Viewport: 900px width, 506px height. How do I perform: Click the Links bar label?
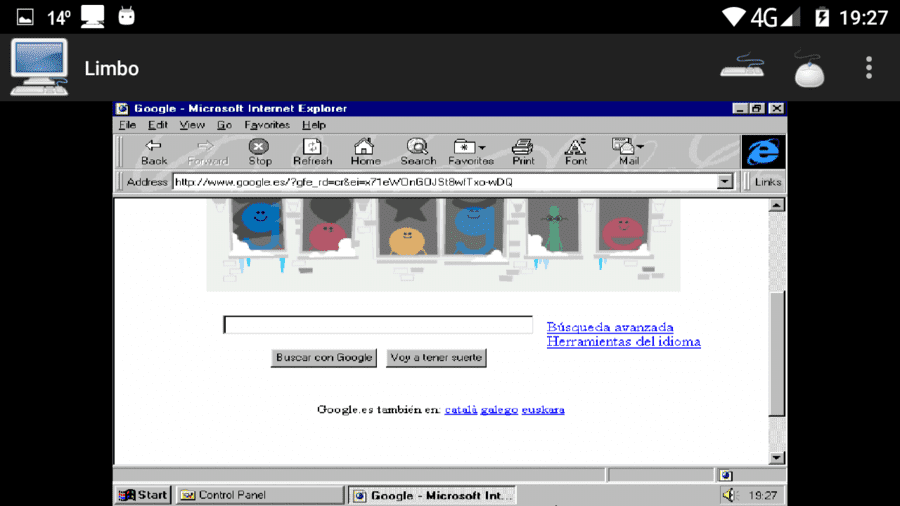point(767,182)
